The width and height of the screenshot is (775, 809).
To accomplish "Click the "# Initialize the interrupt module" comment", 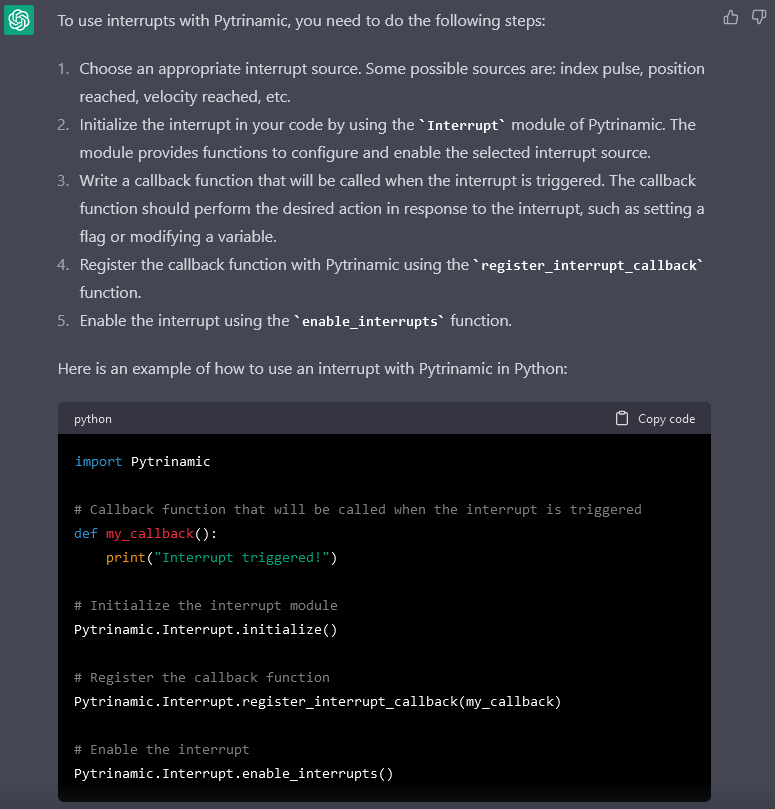I will [205, 605].
